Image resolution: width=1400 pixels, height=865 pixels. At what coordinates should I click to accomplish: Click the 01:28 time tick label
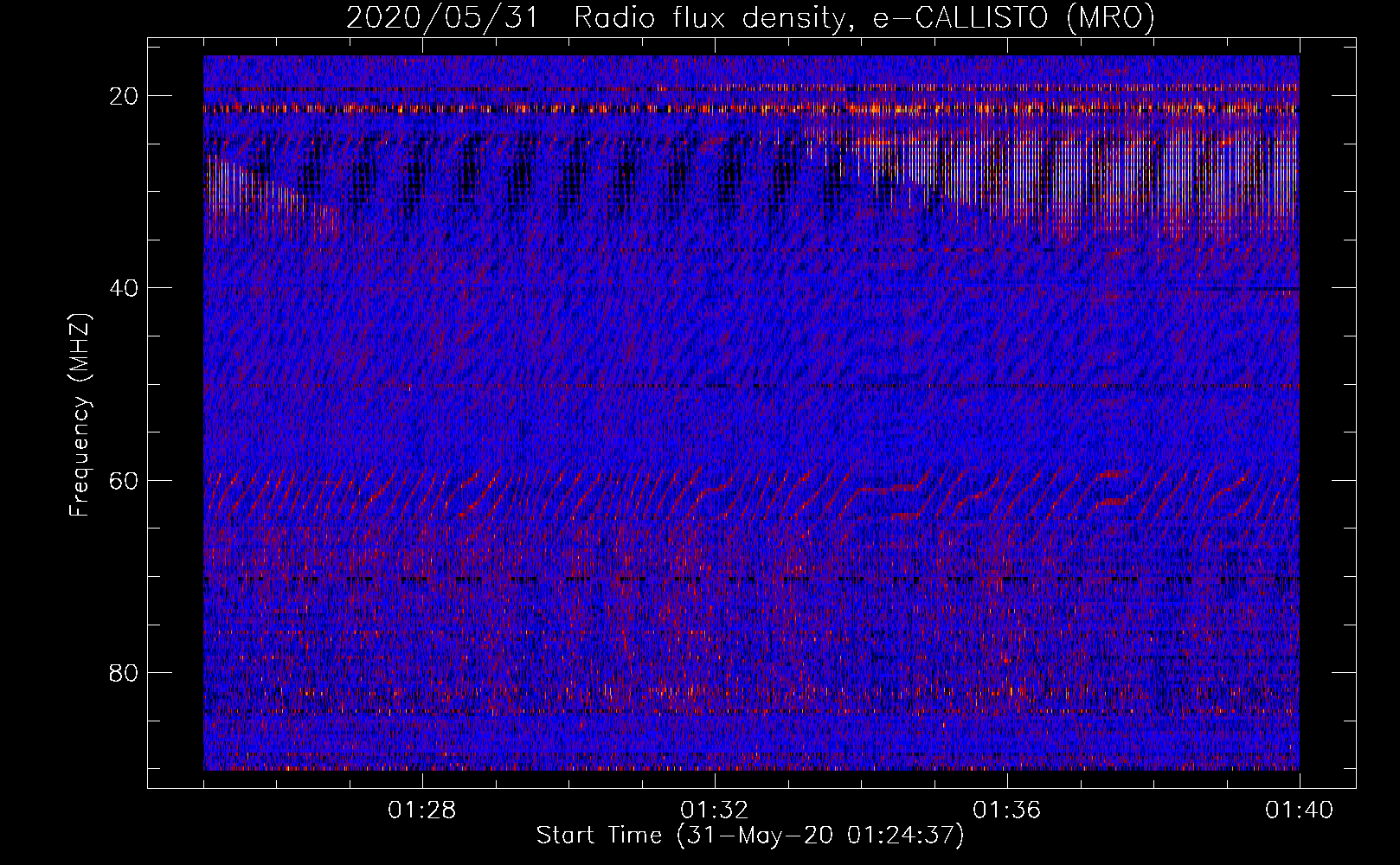tap(422, 811)
